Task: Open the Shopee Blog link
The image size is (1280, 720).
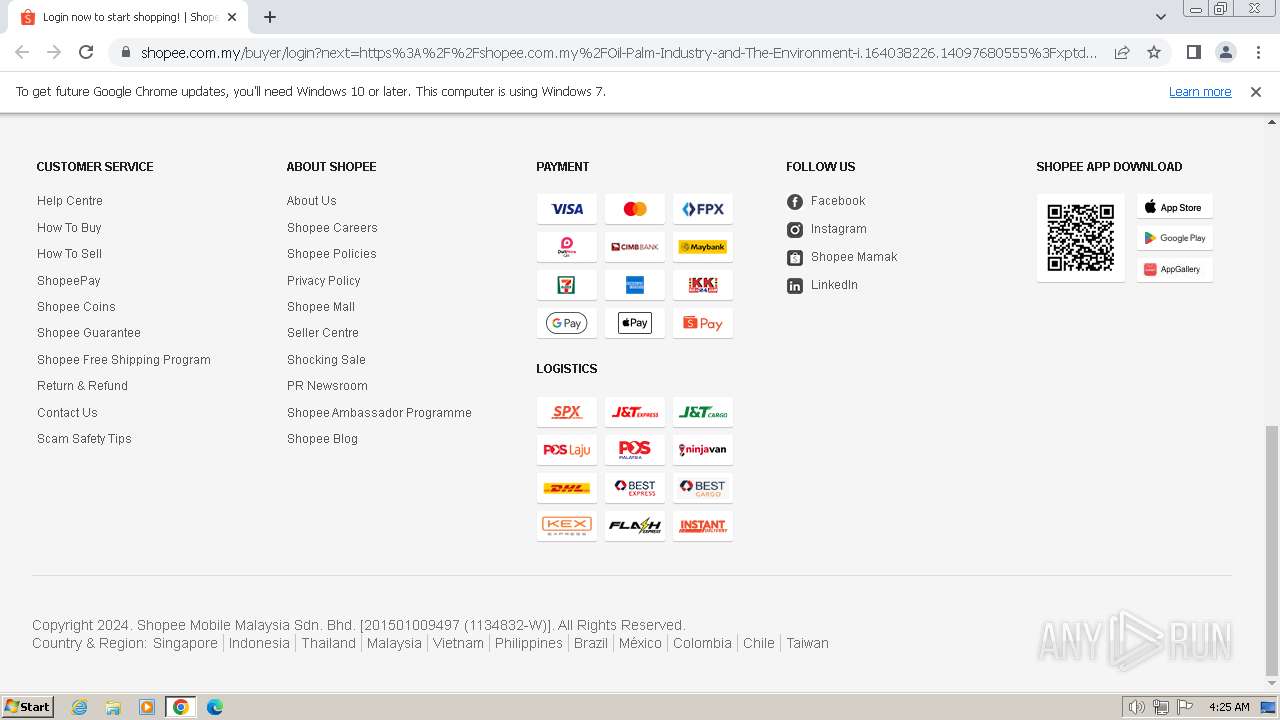Action: click(322, 439)
